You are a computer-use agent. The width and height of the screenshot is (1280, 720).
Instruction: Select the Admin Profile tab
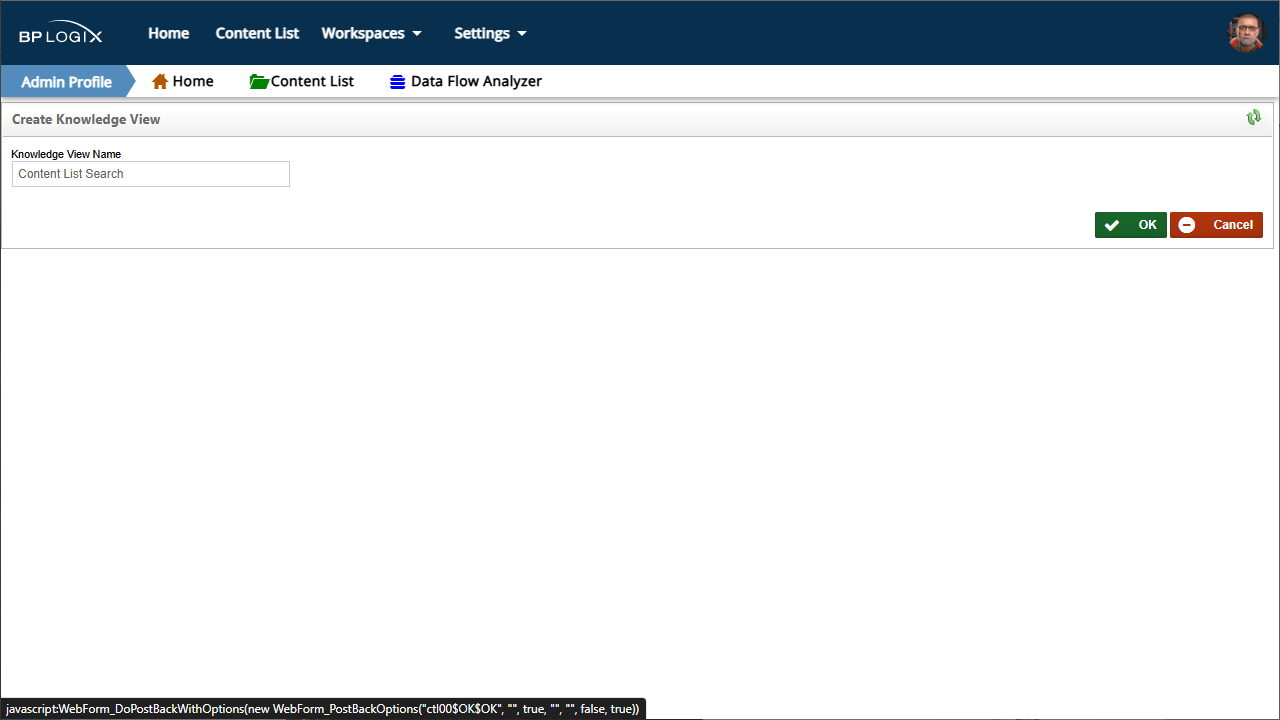(66, 82)
